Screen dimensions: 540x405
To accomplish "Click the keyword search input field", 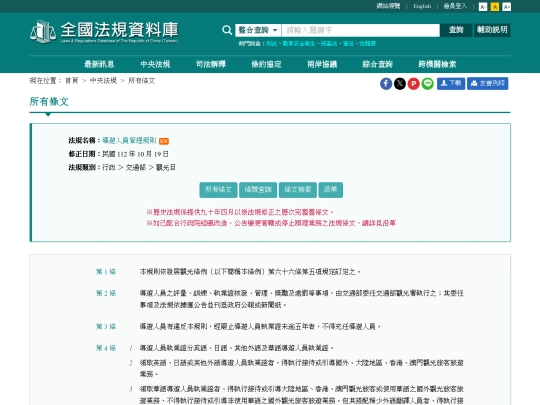I will click(361, 30).
